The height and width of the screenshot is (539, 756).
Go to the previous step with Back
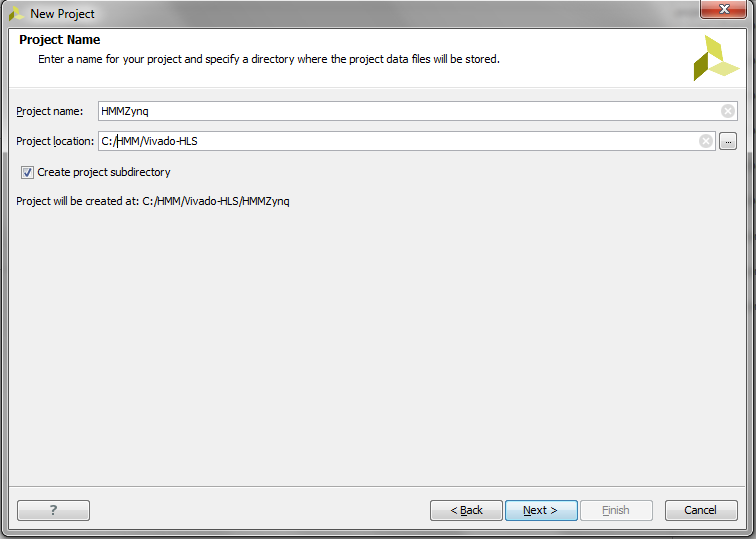466,510
